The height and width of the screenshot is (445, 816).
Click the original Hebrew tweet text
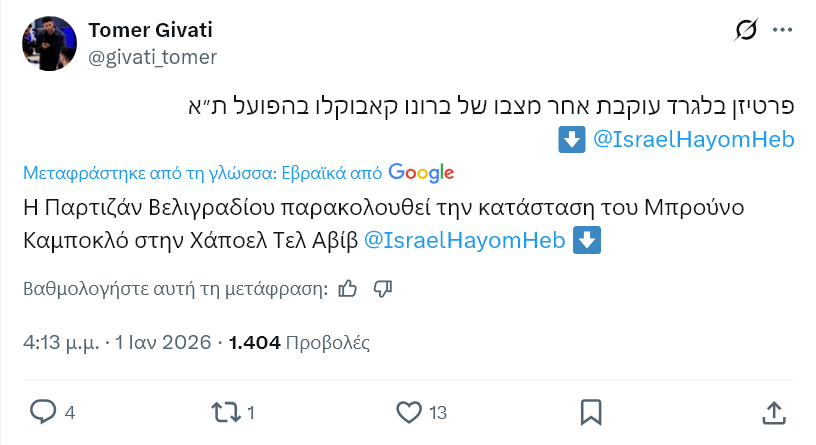tap(490, 104)
